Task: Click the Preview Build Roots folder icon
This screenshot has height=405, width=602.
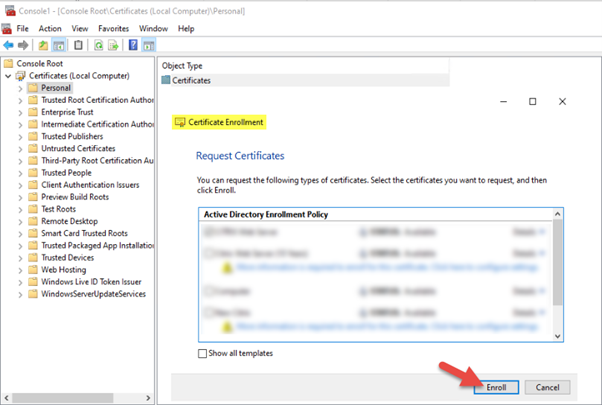Action: click(33, 197)
